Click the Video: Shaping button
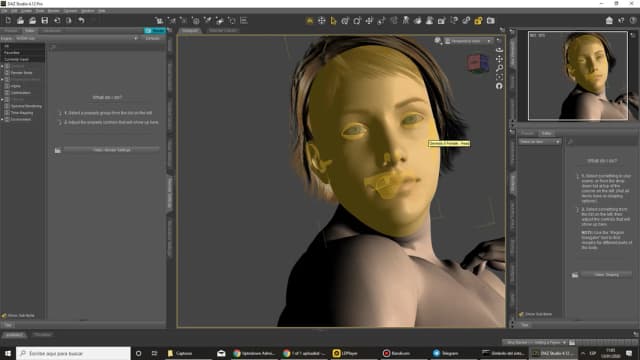 pyautogui.click(x=607, y=275)
